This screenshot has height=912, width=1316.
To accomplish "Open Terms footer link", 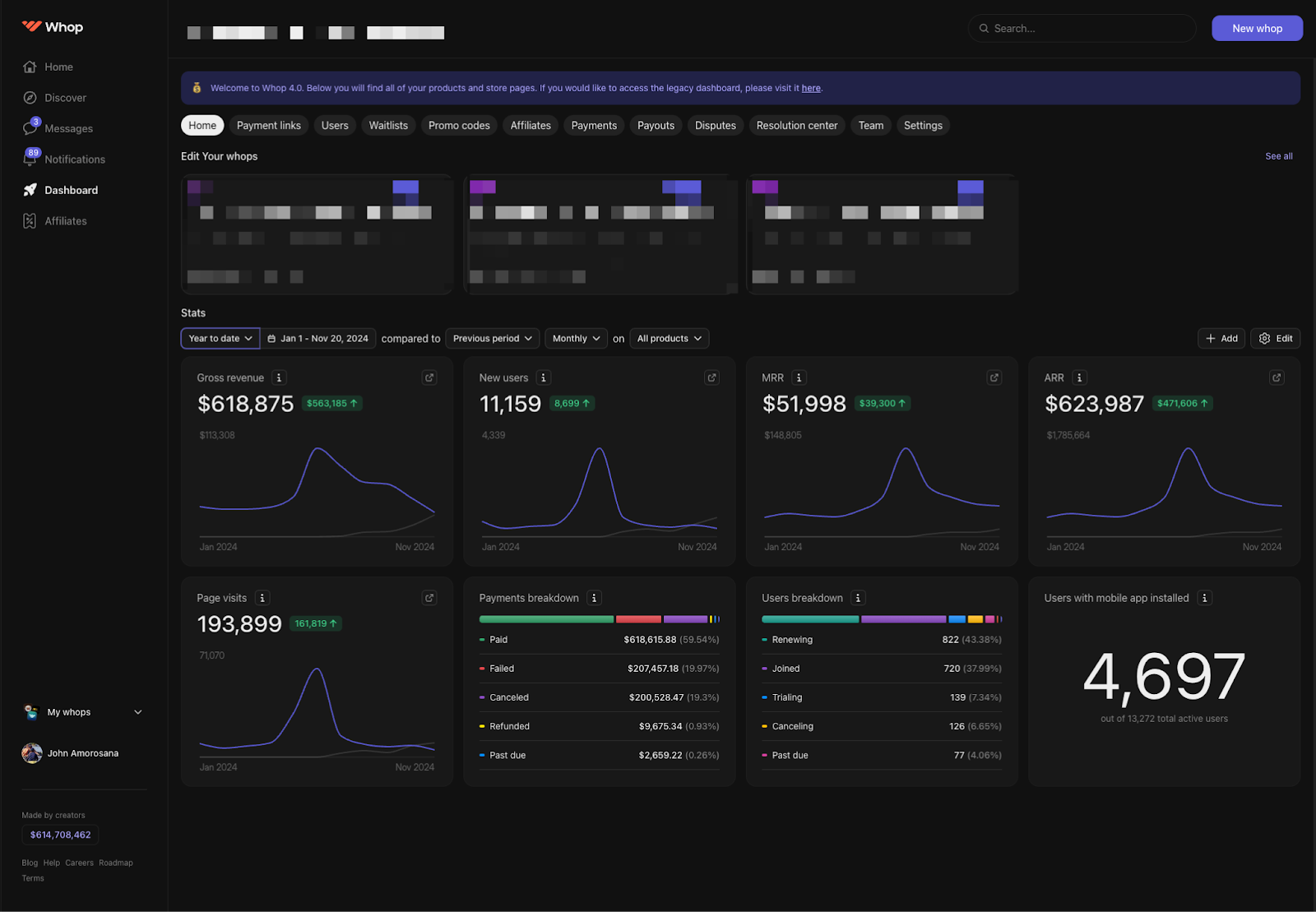I will pos(33,878).
